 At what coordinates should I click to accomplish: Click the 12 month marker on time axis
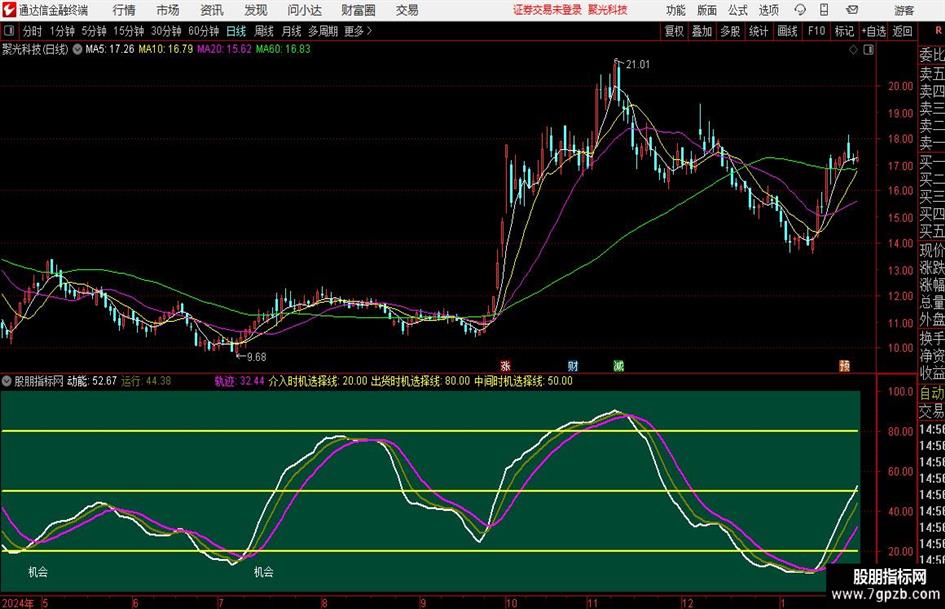[687, 602]
